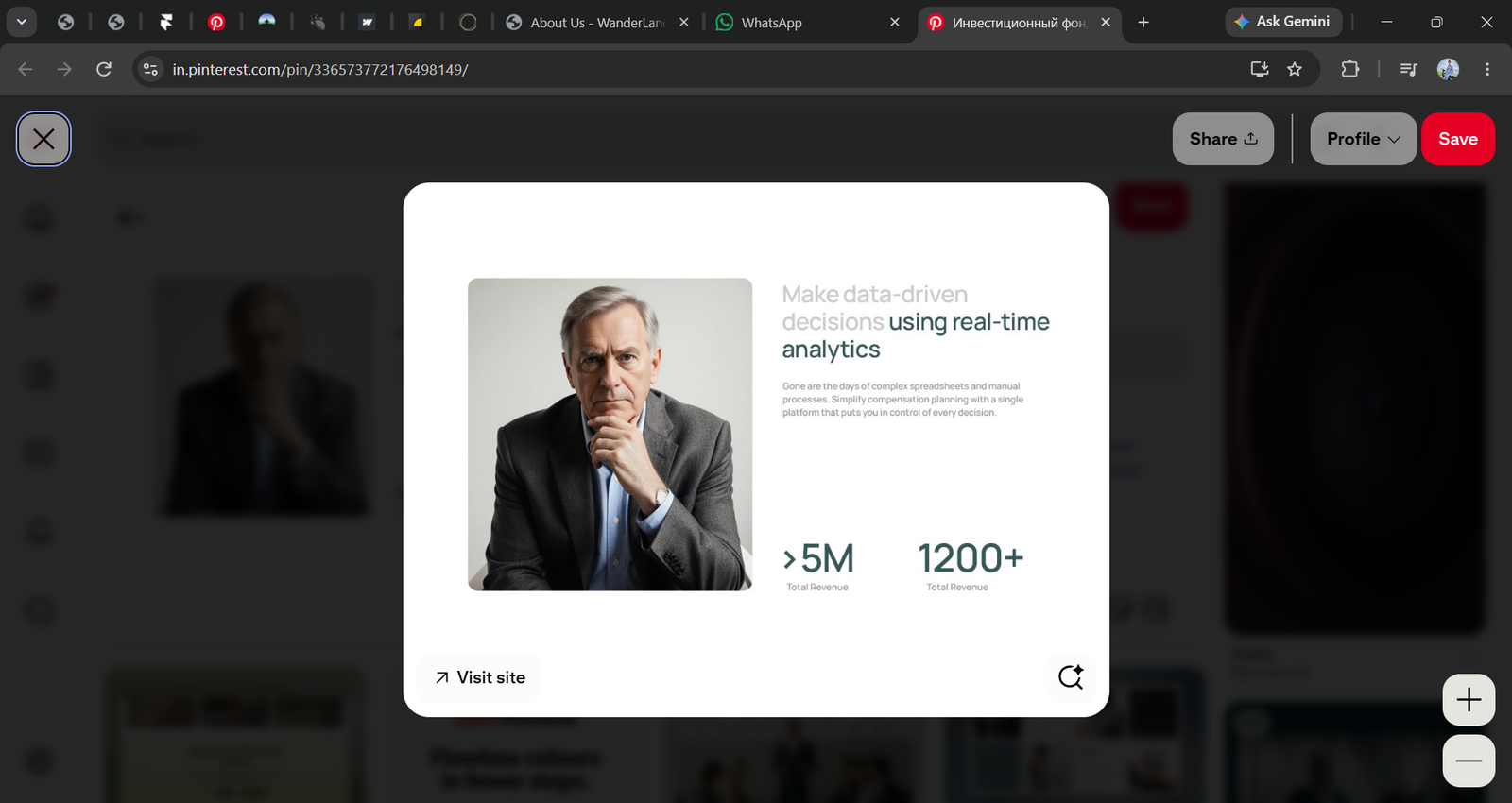The width and height of the screenshot is (1512, 803).
Task: Open the pinned tab with the yellow icon
Action: 417,22
